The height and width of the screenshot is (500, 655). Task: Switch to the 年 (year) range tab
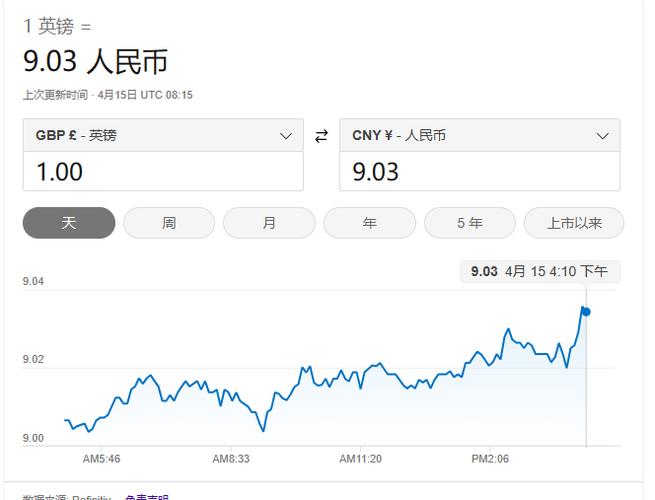(x=369, y=223)
